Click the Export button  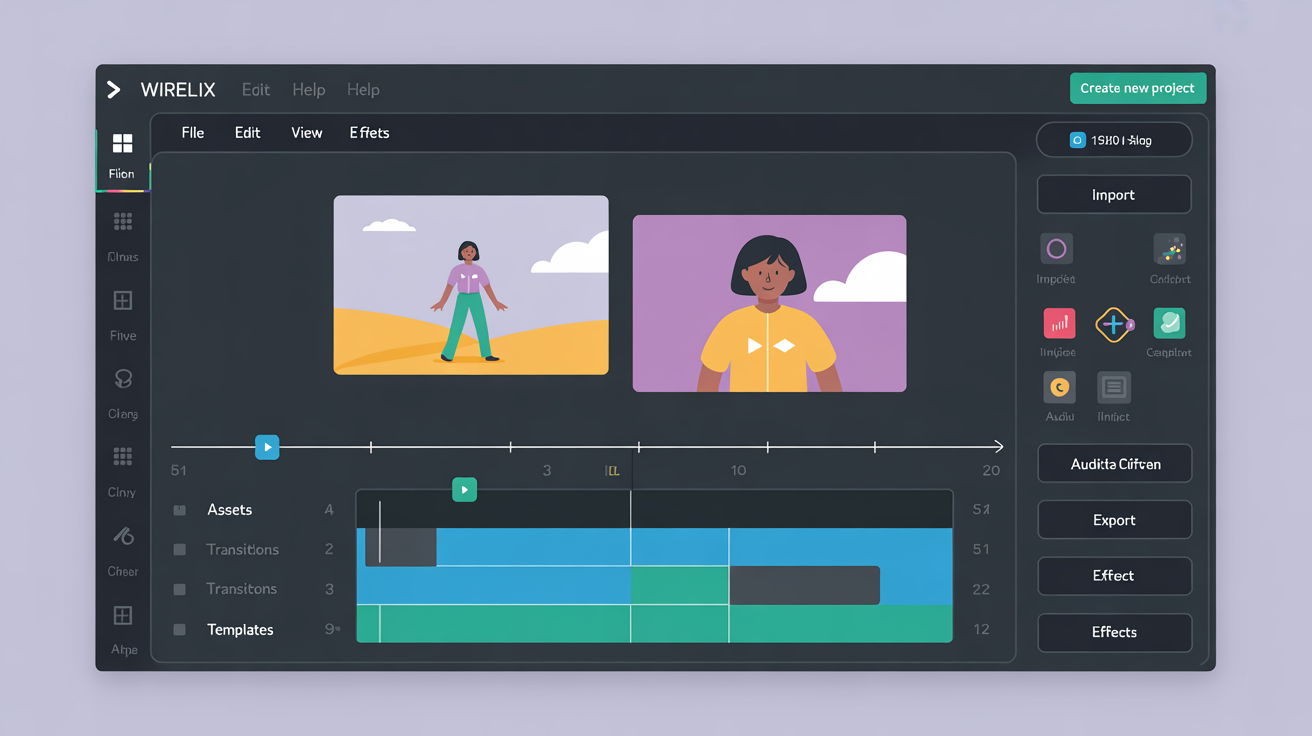(1114, 520)
